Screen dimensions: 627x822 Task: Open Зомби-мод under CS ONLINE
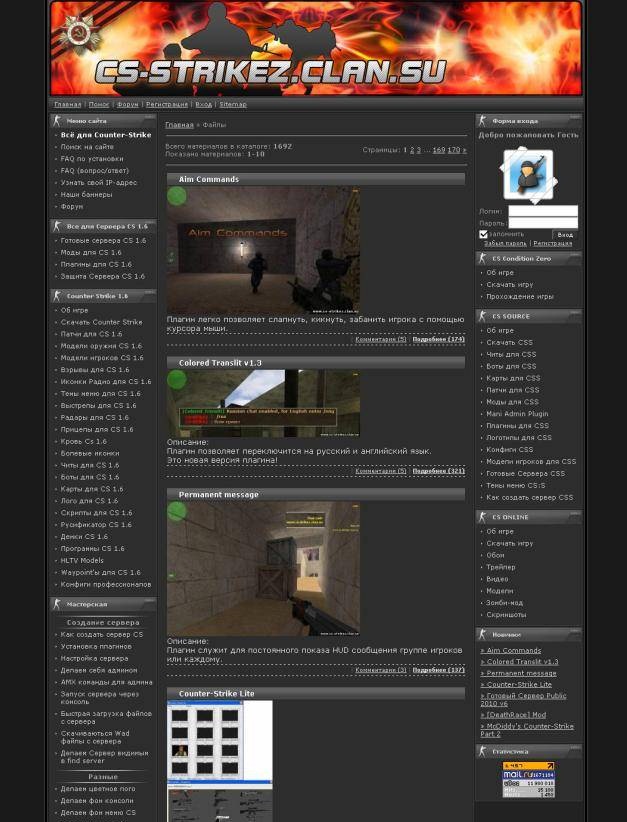point(504,603)
